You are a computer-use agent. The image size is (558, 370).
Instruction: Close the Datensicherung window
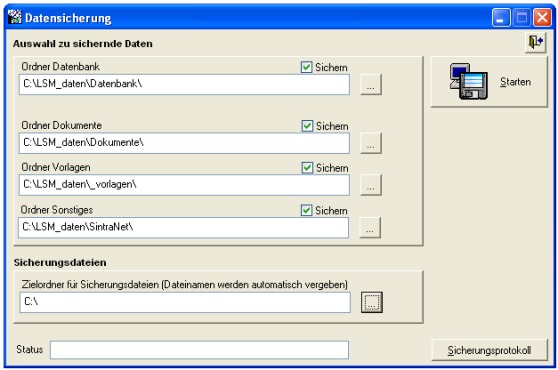542,17
